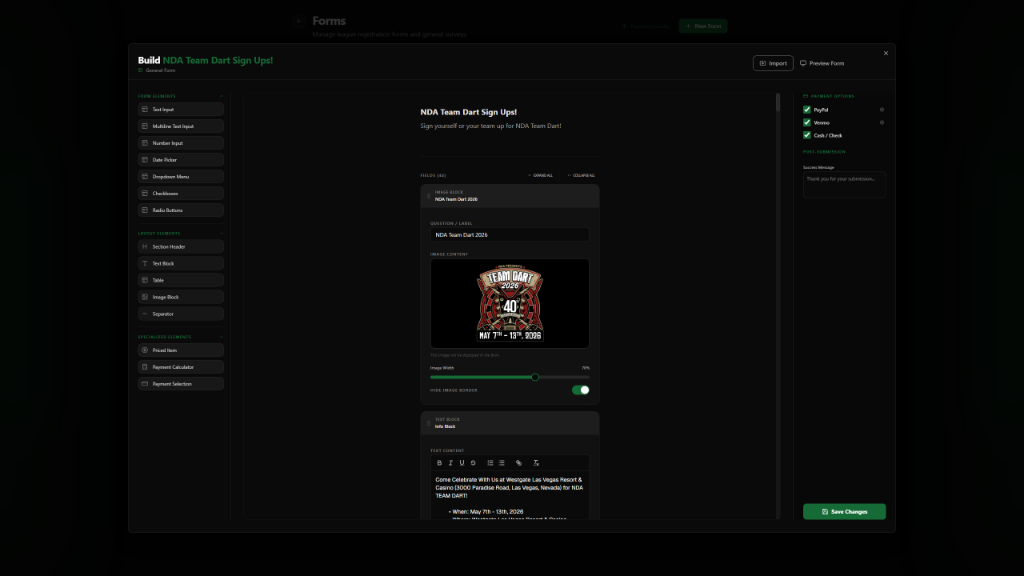Viewport: 1024px width, 576px height.
Task: Insert an Image Block layout element
Action: (x=180, y=297)
